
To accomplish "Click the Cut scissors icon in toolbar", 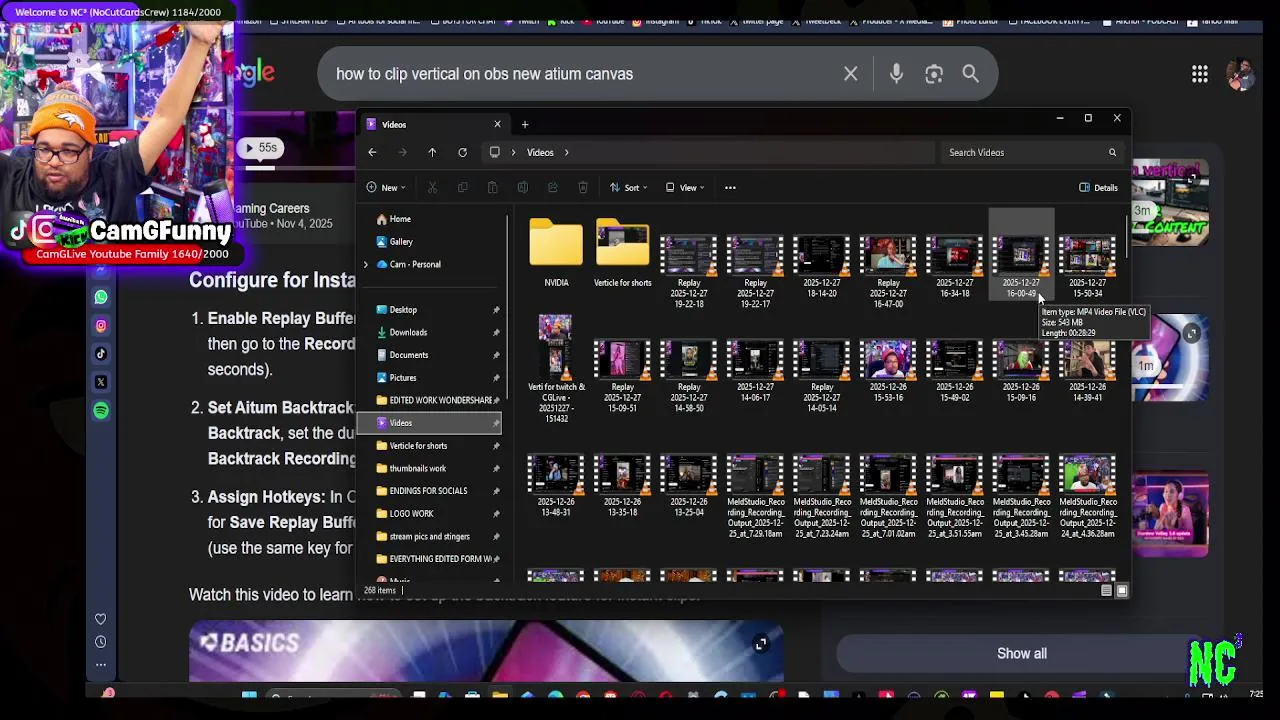I will [432, 187].
